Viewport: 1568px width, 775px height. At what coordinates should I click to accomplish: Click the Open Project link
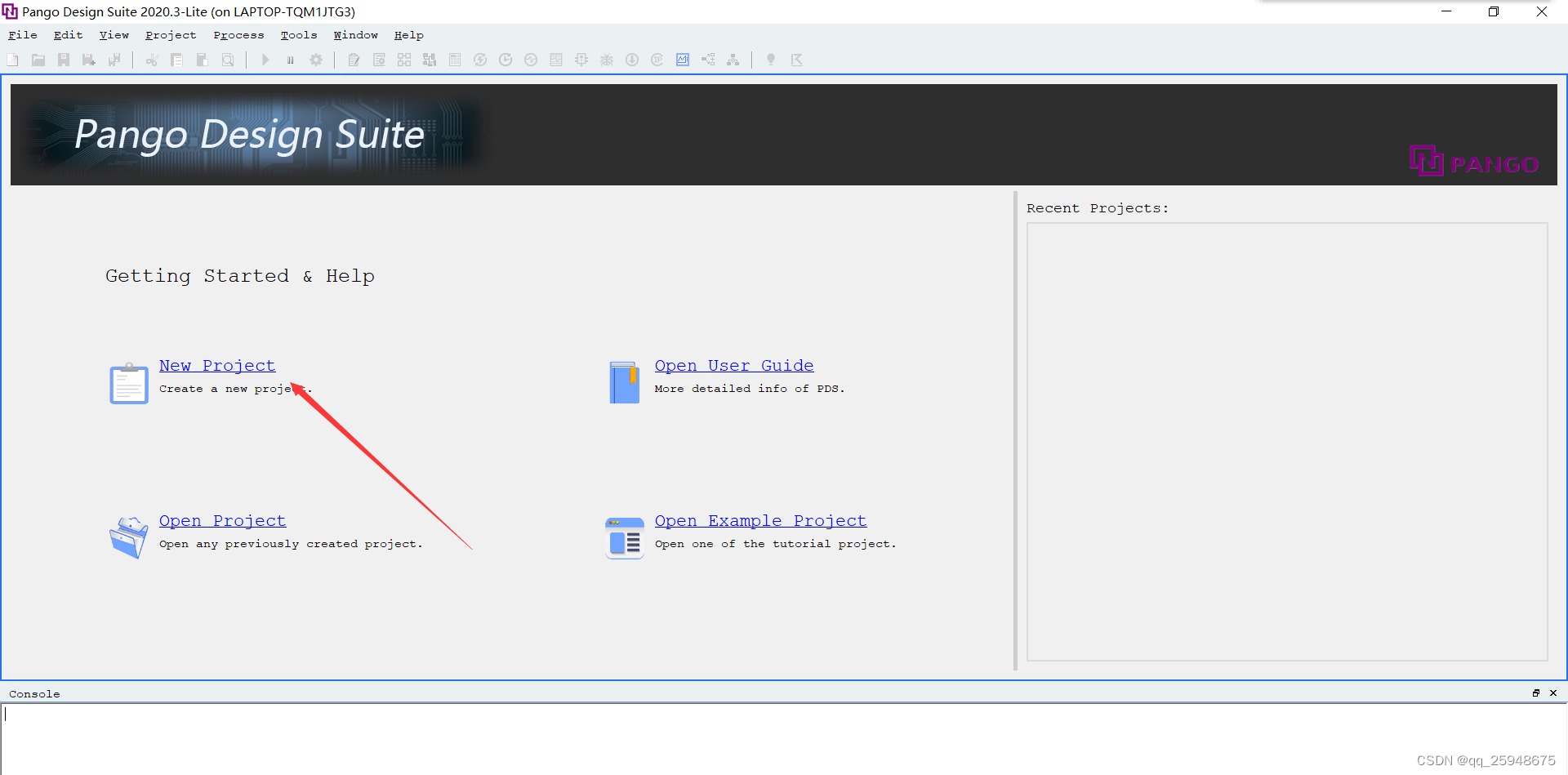[x=223, y=521]
